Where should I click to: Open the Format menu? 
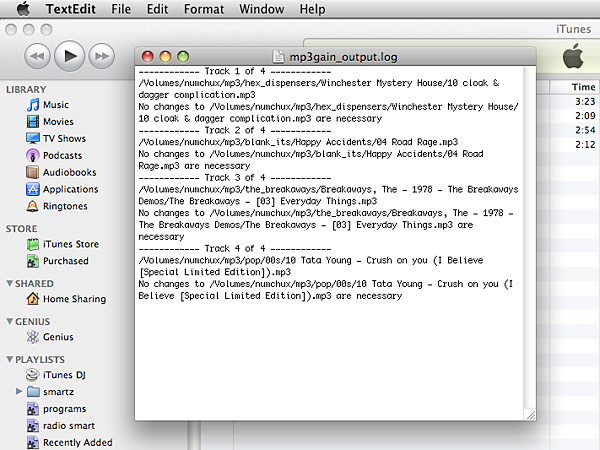pyautogui.click(x=204, y=9)
